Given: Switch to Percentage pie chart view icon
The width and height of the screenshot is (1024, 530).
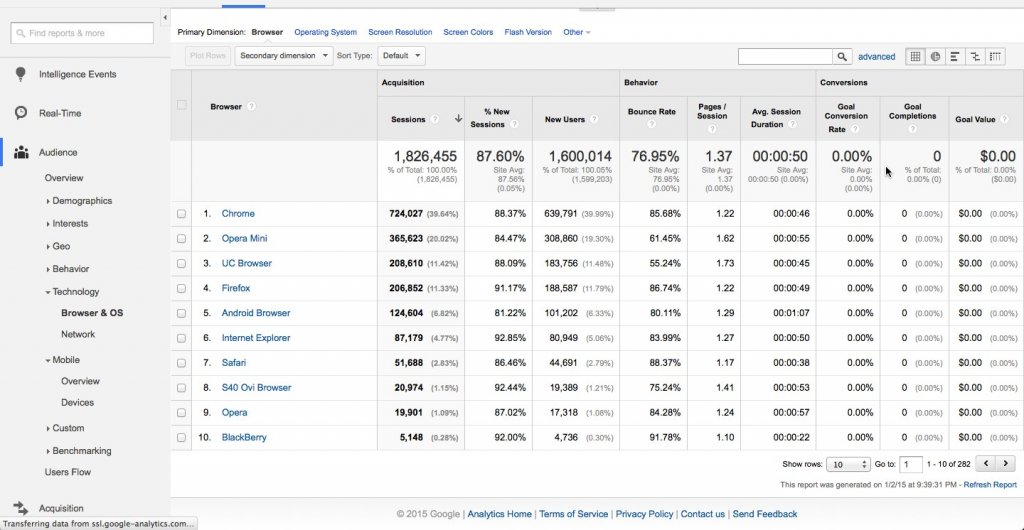Looking at the screenshot, I should coord(935,57).
